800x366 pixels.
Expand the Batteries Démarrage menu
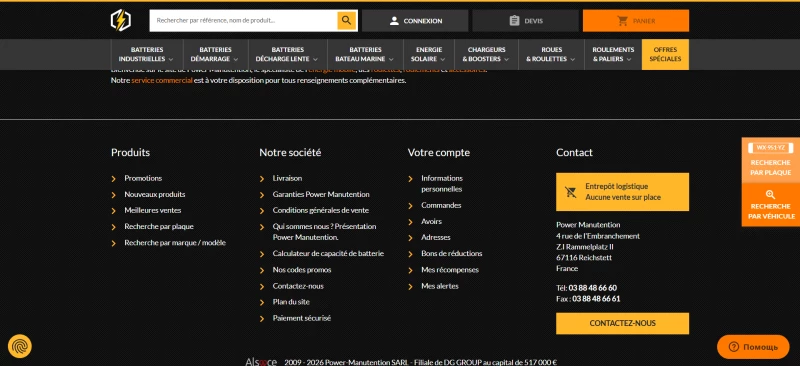tap(216, 54)
